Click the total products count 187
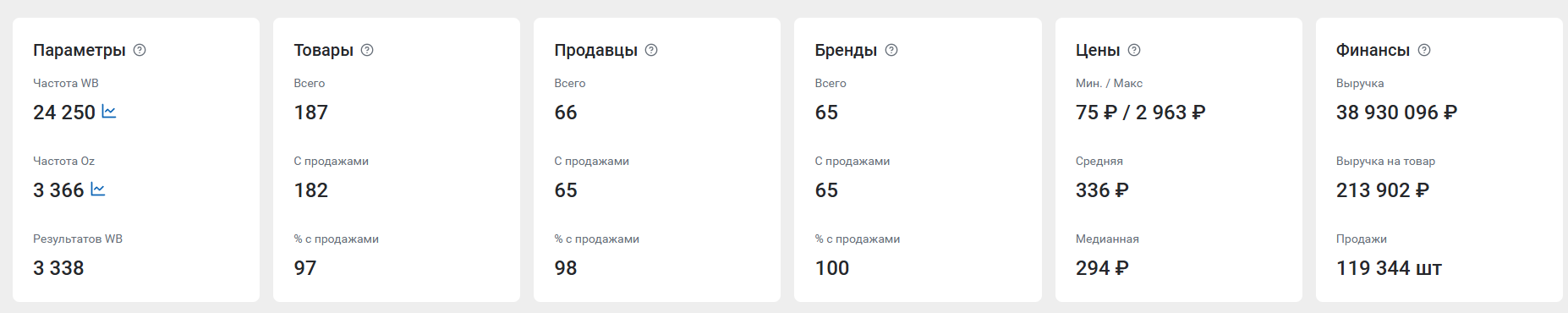1568x313 pixels. point(310,113)
